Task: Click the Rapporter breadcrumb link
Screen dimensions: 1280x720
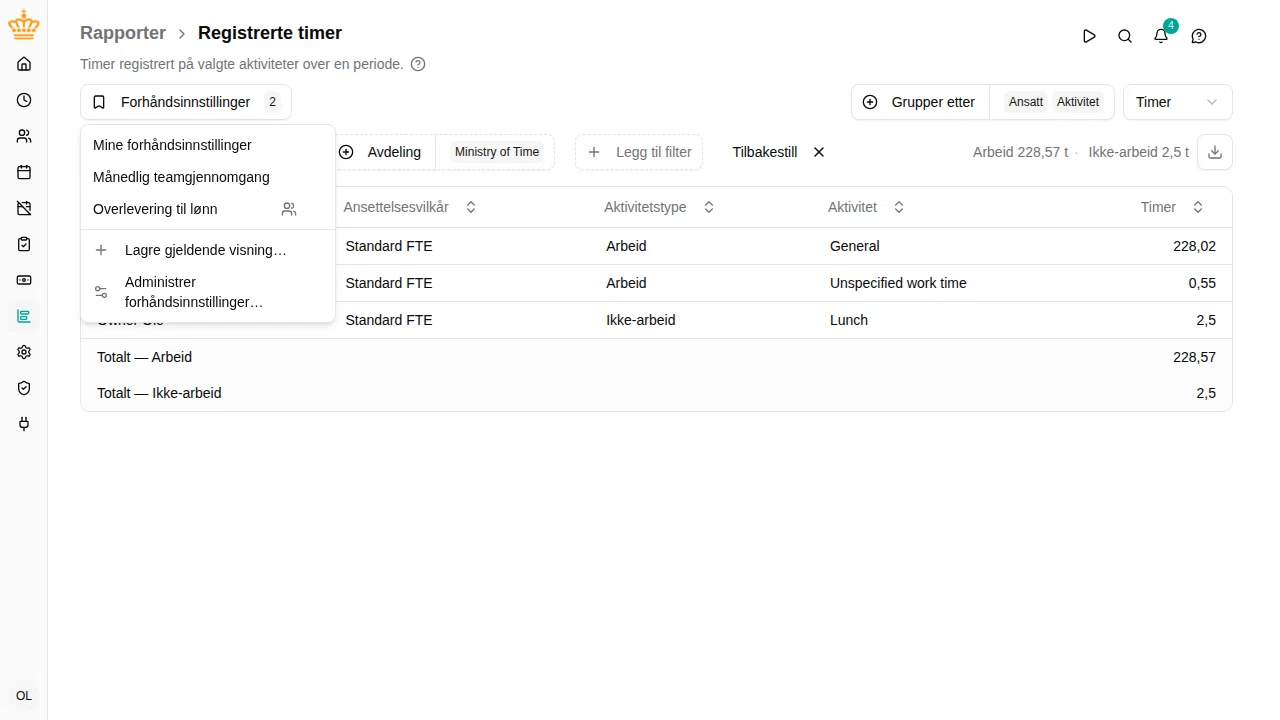Action: click(x=123, y=33)
